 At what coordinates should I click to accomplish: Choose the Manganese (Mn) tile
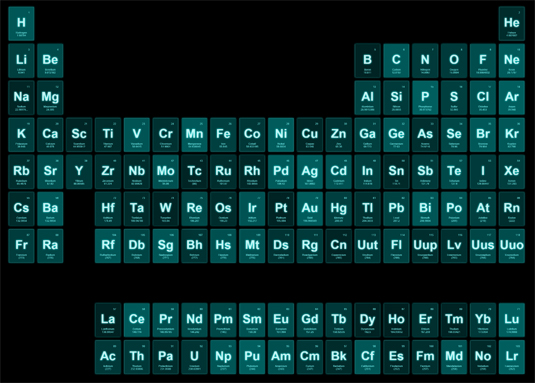[x=194, y=135]
